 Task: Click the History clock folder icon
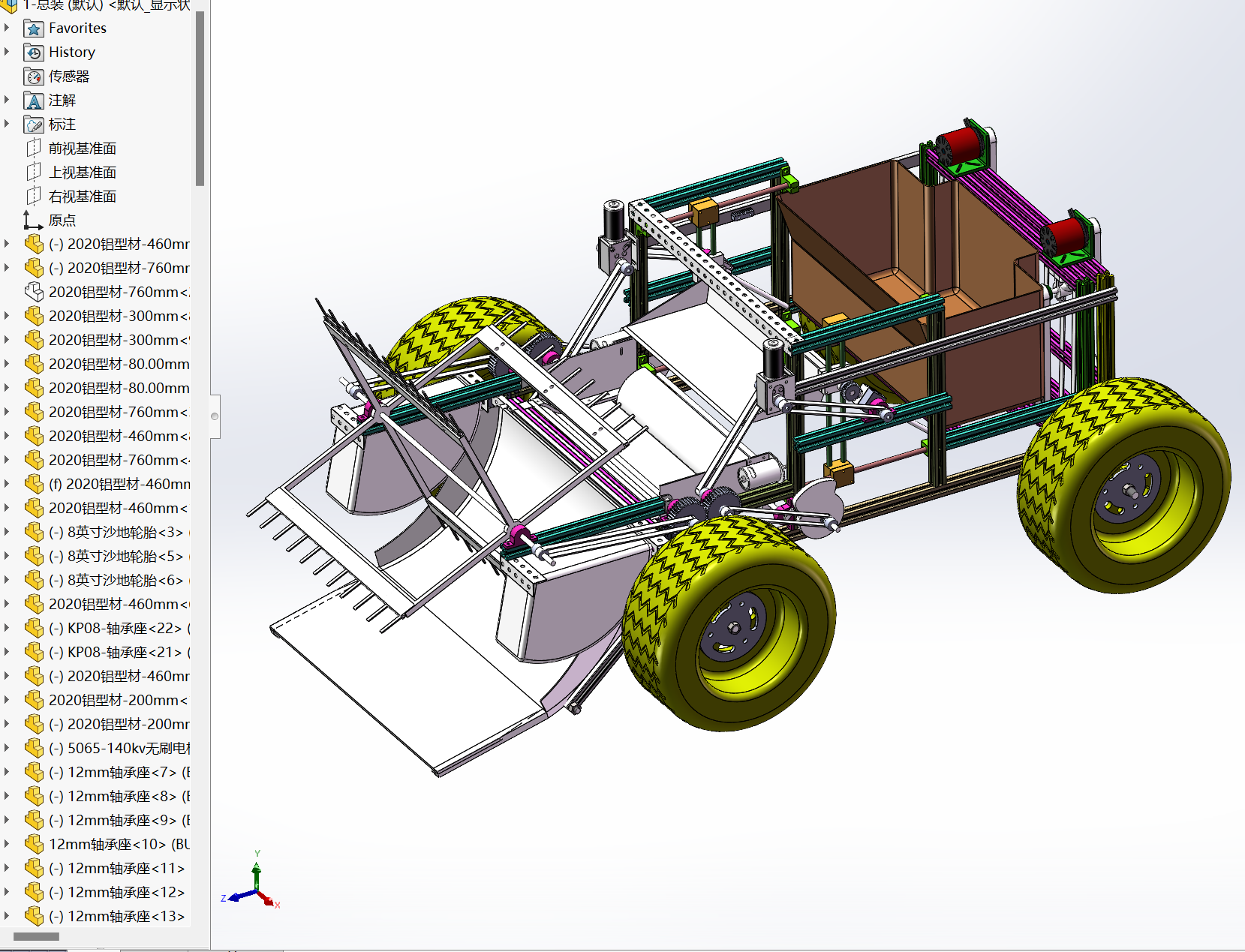click(x=34, y=53)
